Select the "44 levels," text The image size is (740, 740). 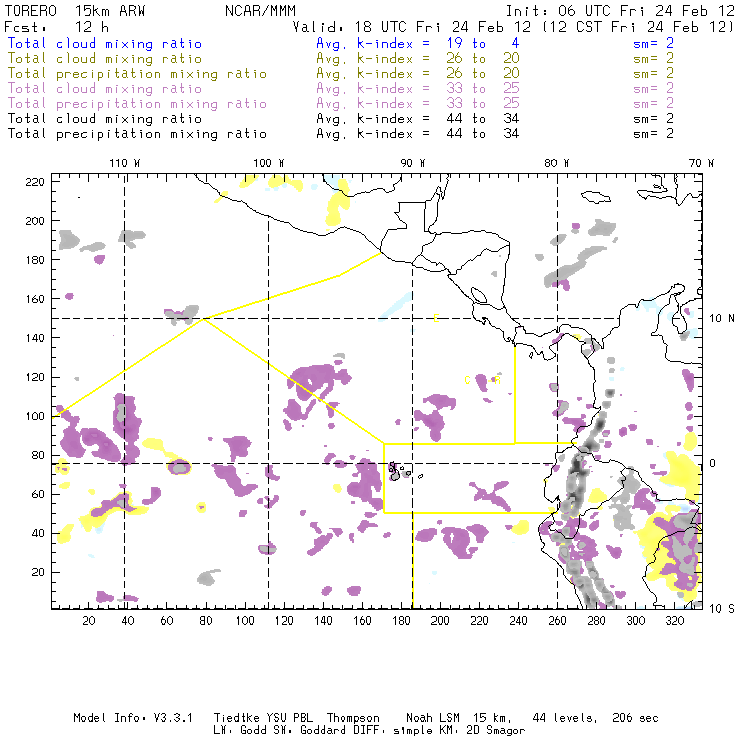click(565, 718)
